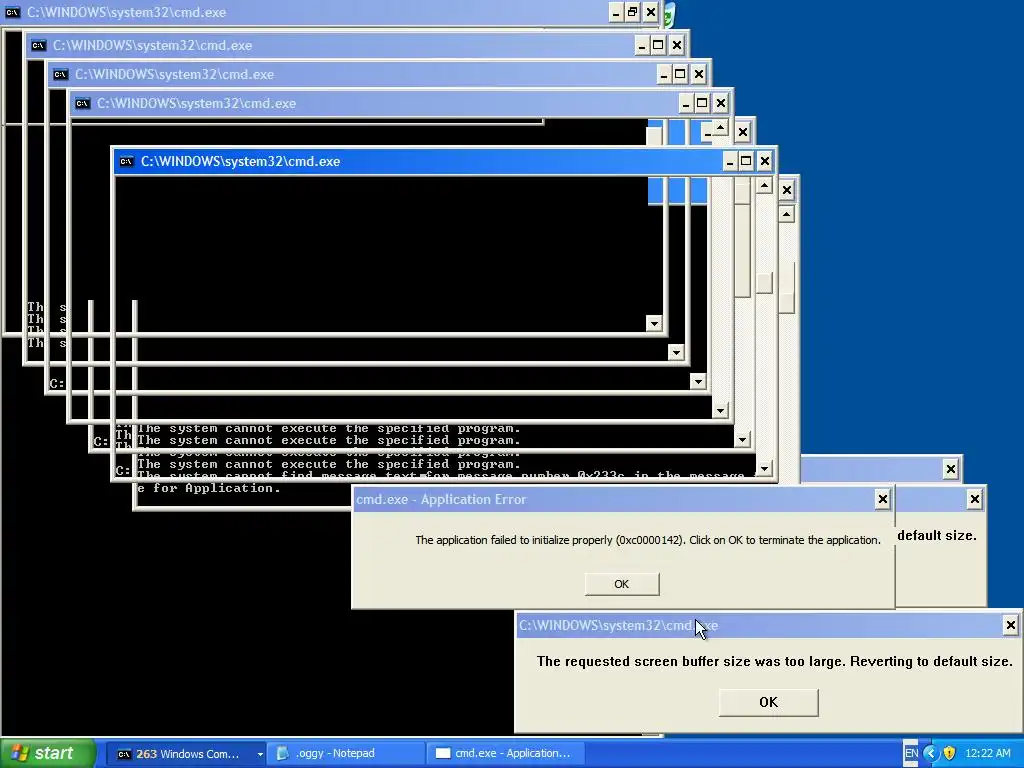Click the Restore Down button on the rearmost cmd window
1024x768 pixels.
click(x=632, y=12)
